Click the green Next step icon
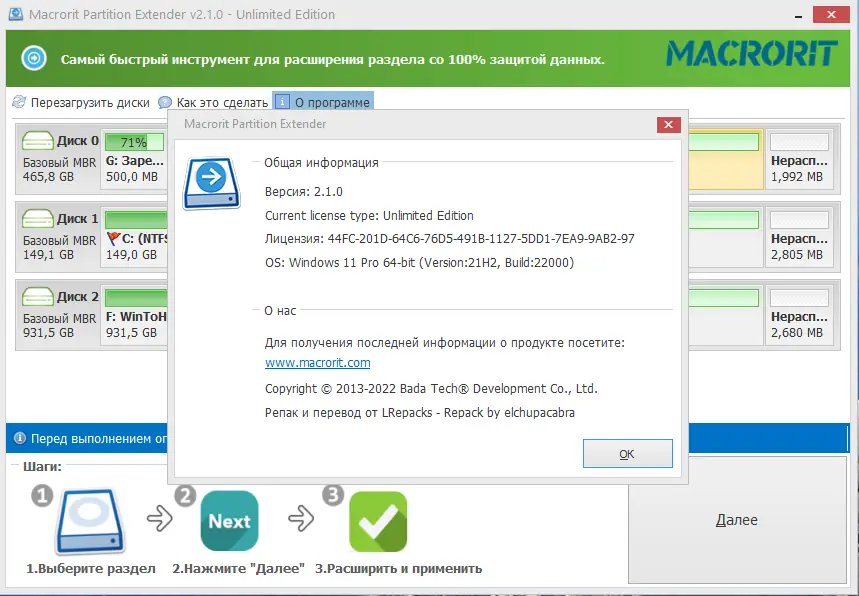 [229, 520]
